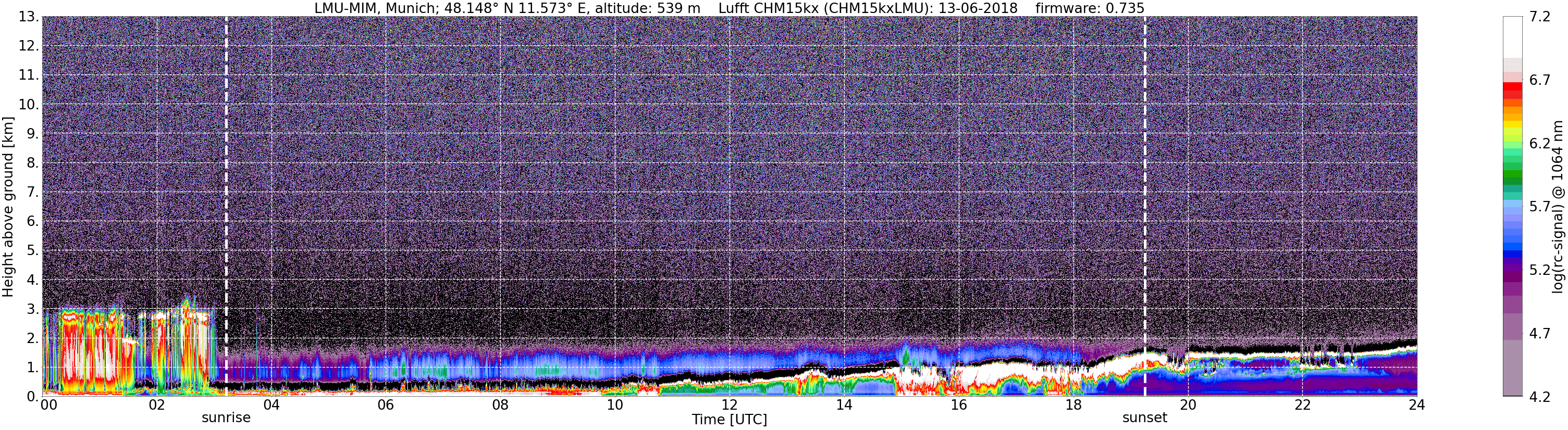Viewport: 1568px width, 430px height.
Task: Click the colorbar tick label 4.7
Action: [1540, 333]
